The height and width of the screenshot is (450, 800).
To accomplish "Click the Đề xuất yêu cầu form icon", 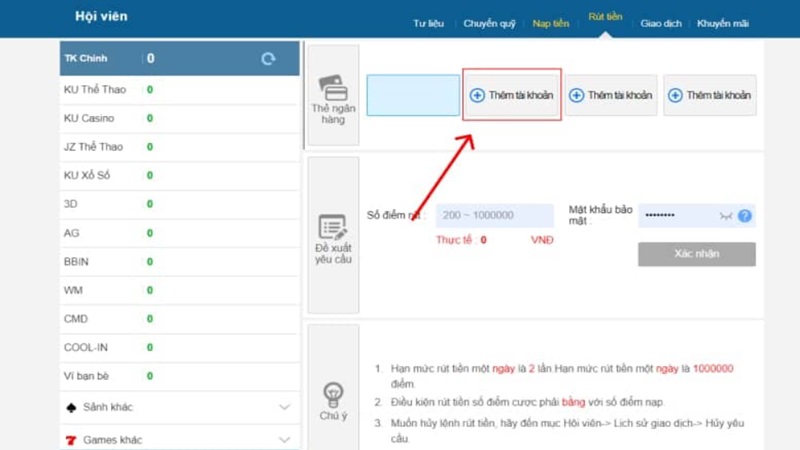I will click(333, 227).
